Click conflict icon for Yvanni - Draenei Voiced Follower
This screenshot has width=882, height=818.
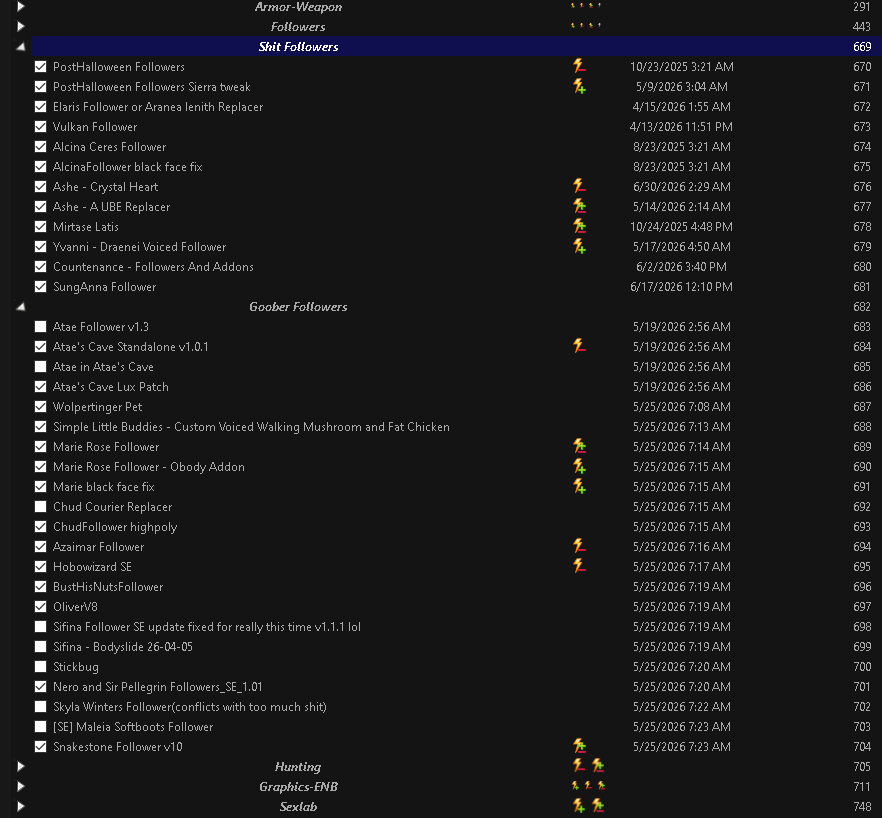(579, 246)
